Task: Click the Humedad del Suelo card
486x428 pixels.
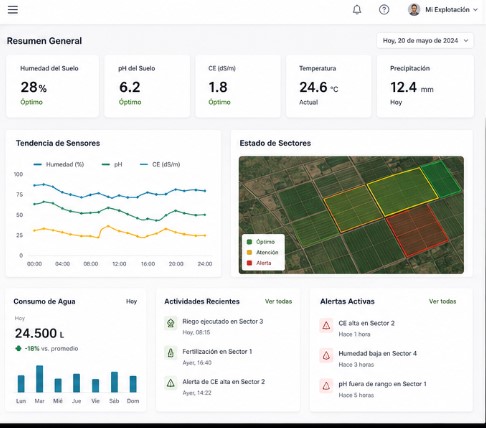Action: pos(52,86)
